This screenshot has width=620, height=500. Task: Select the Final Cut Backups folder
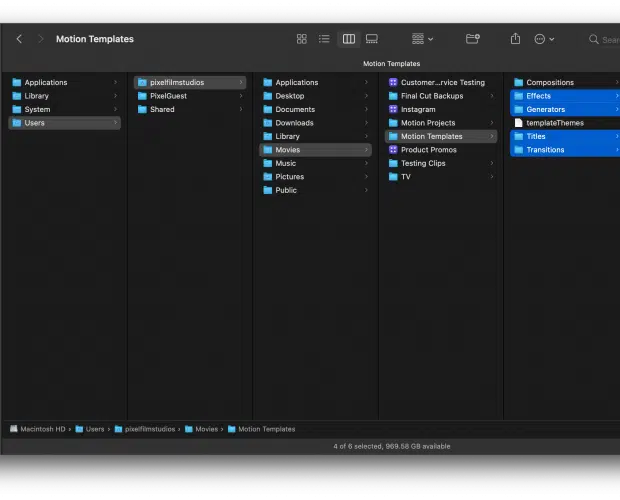coord(441,96)
